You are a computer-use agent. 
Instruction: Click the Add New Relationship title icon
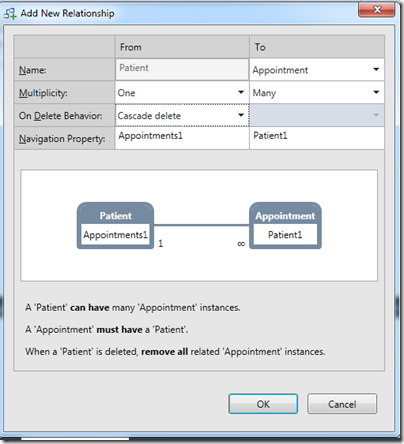click(10, 14)
